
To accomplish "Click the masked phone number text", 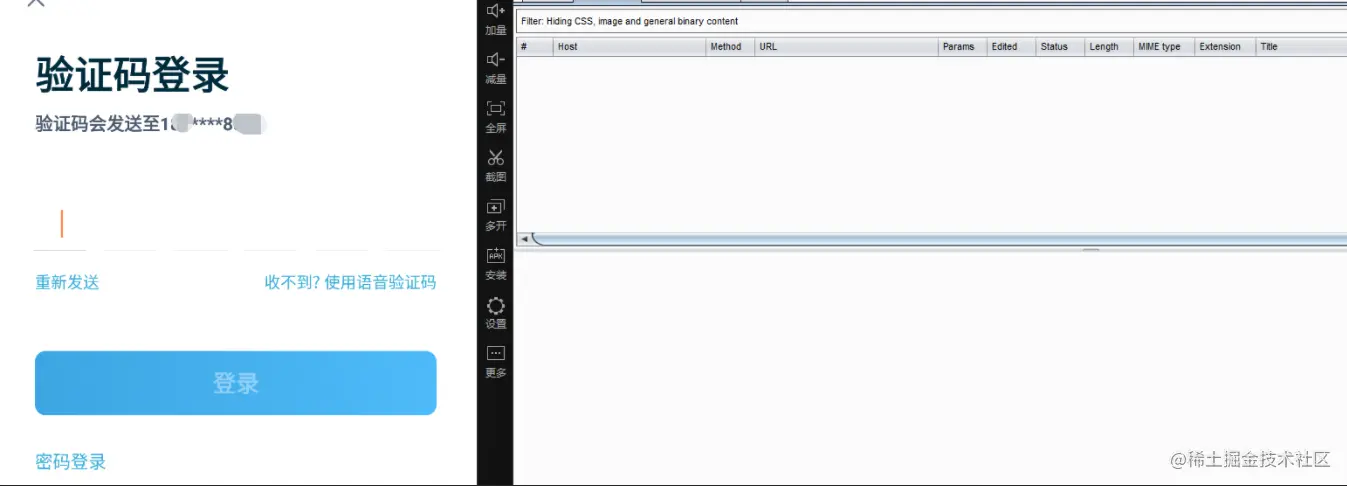I will click(x=211, y=125).
